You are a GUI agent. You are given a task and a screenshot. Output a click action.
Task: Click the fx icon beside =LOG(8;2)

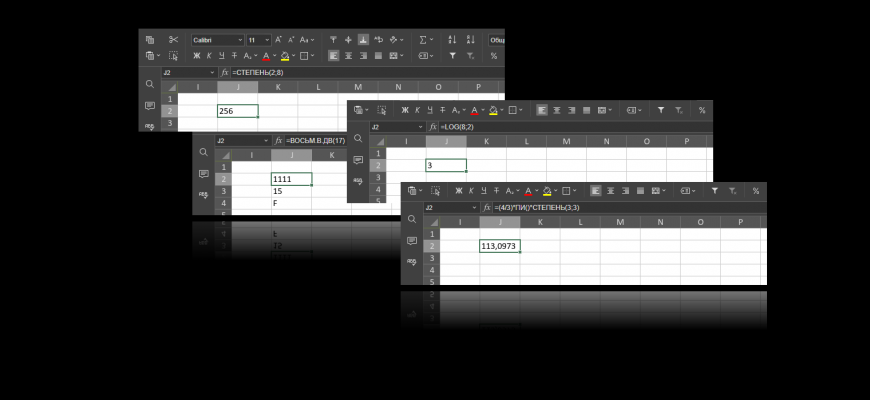(433, 127)
